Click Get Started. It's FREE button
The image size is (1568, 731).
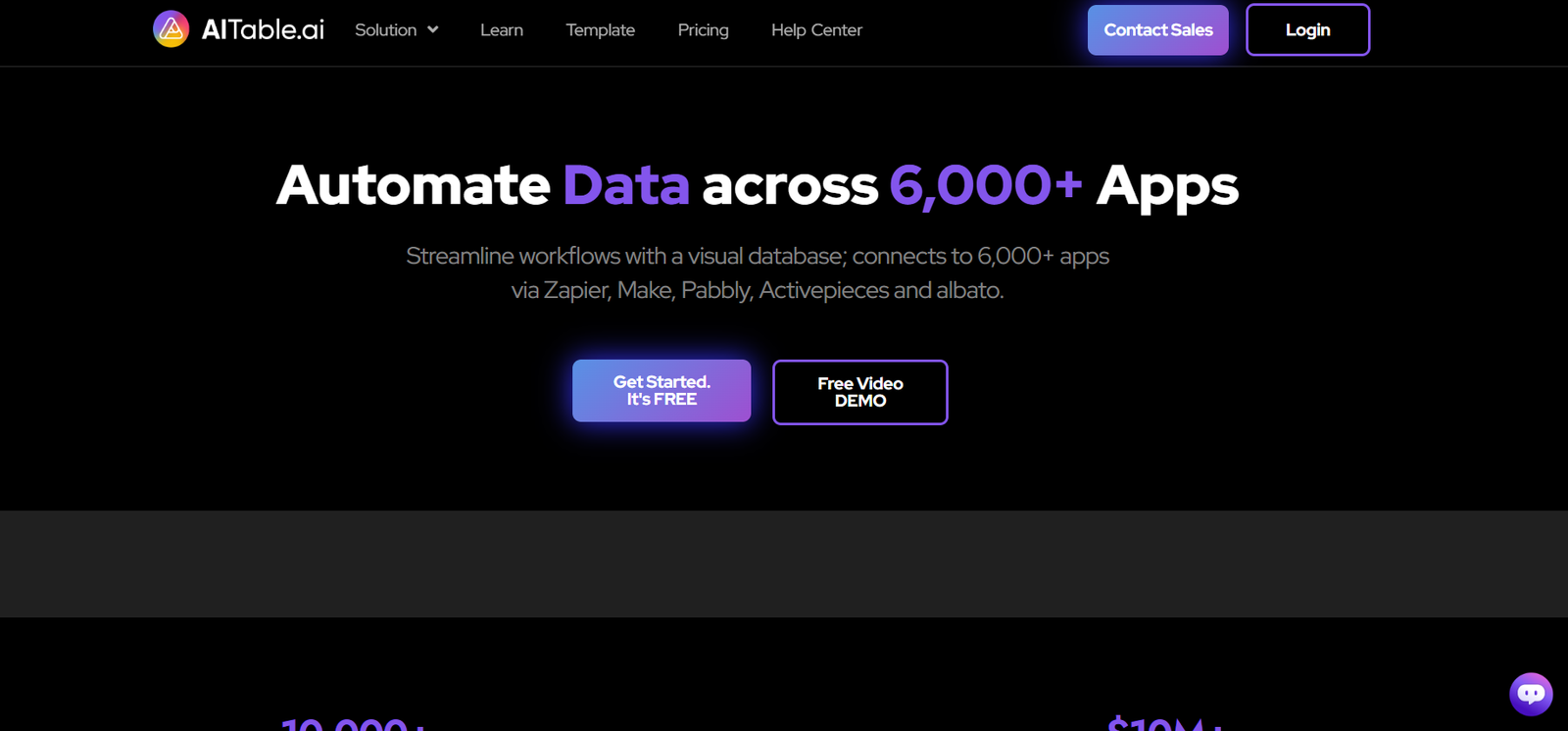pyautogui.click(x=661, y=391)
